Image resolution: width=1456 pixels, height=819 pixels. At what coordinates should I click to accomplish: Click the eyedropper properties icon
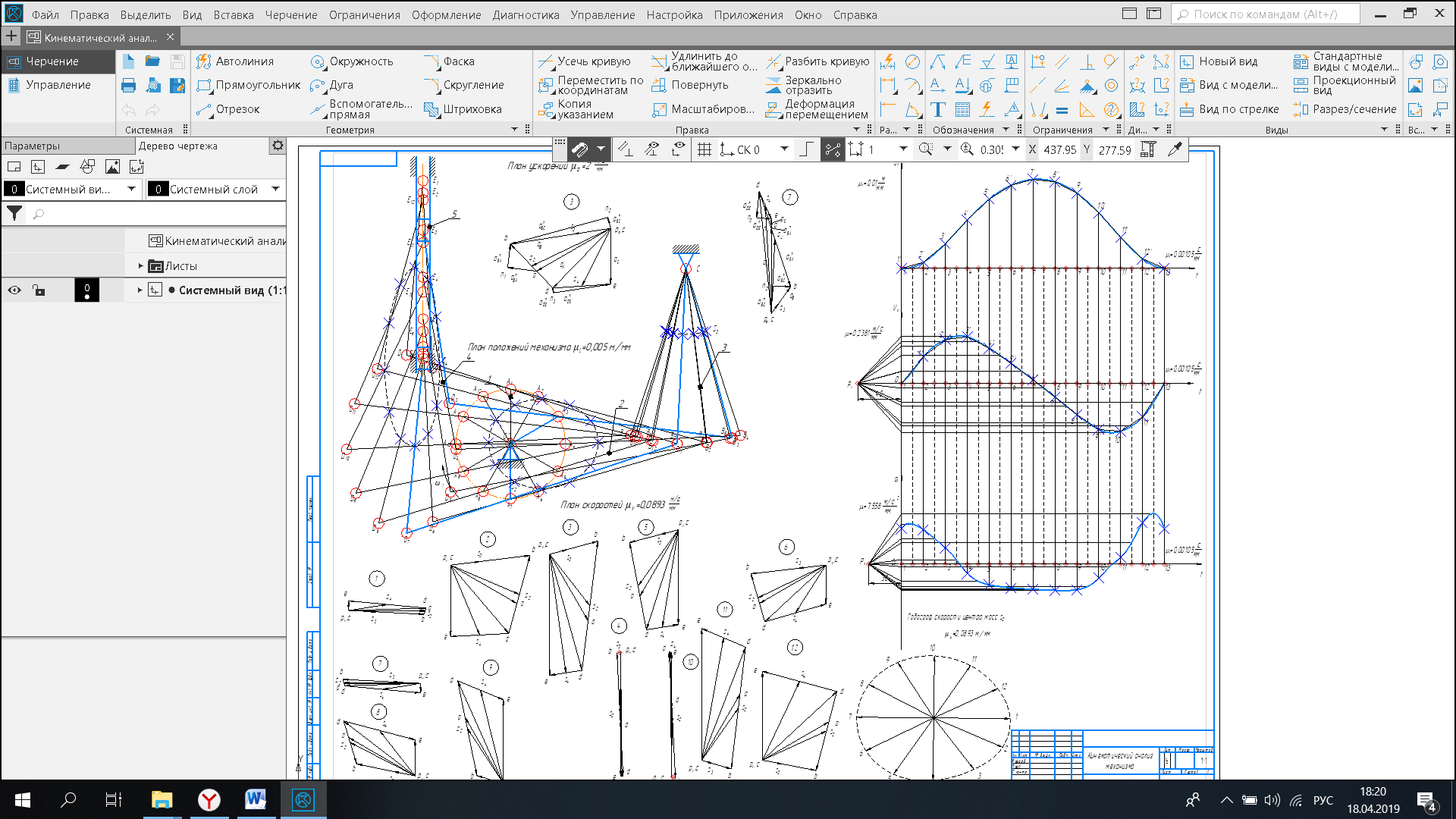tap(1175, 149)
